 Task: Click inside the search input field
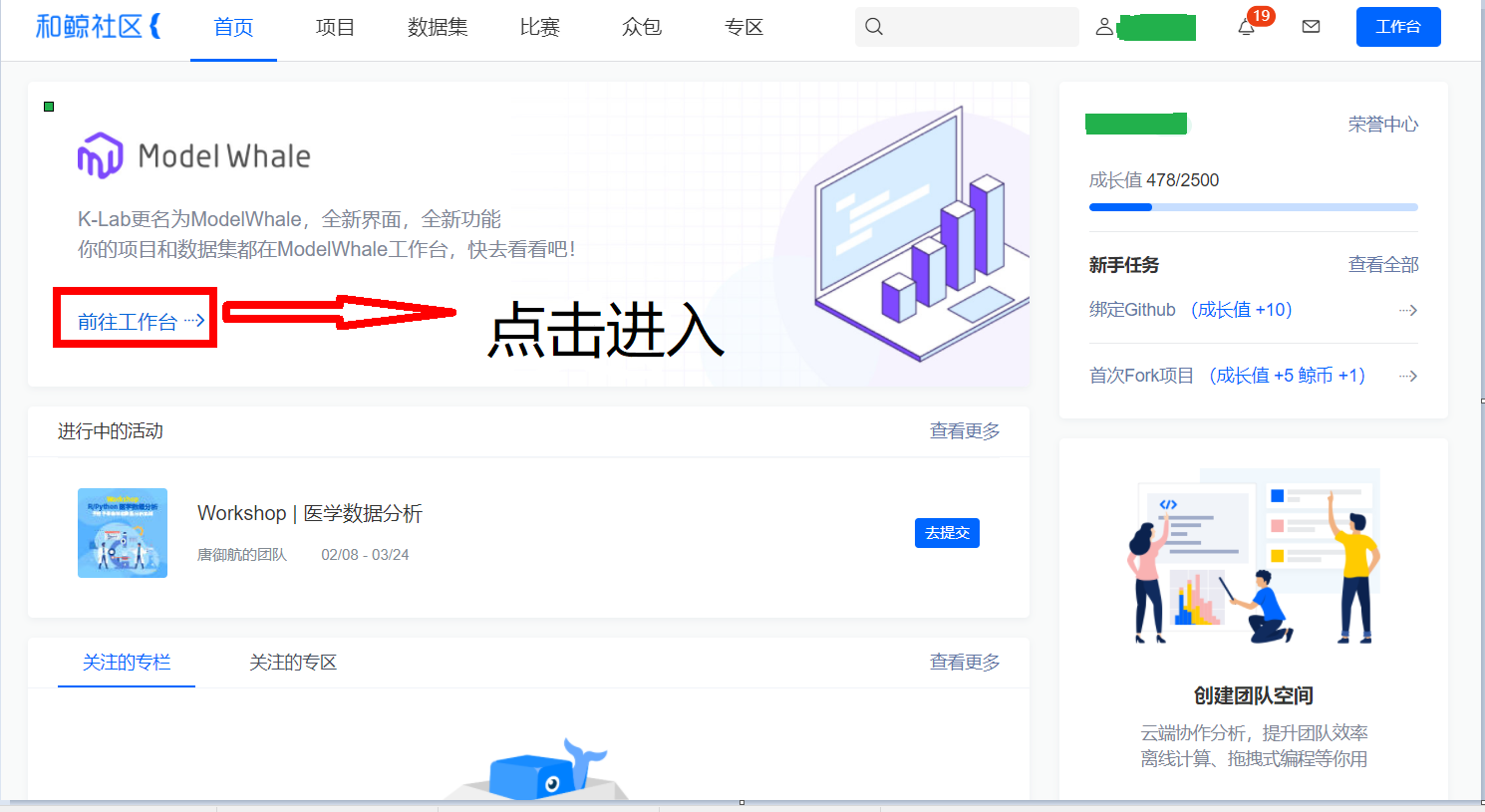click(x=967, y=27)
